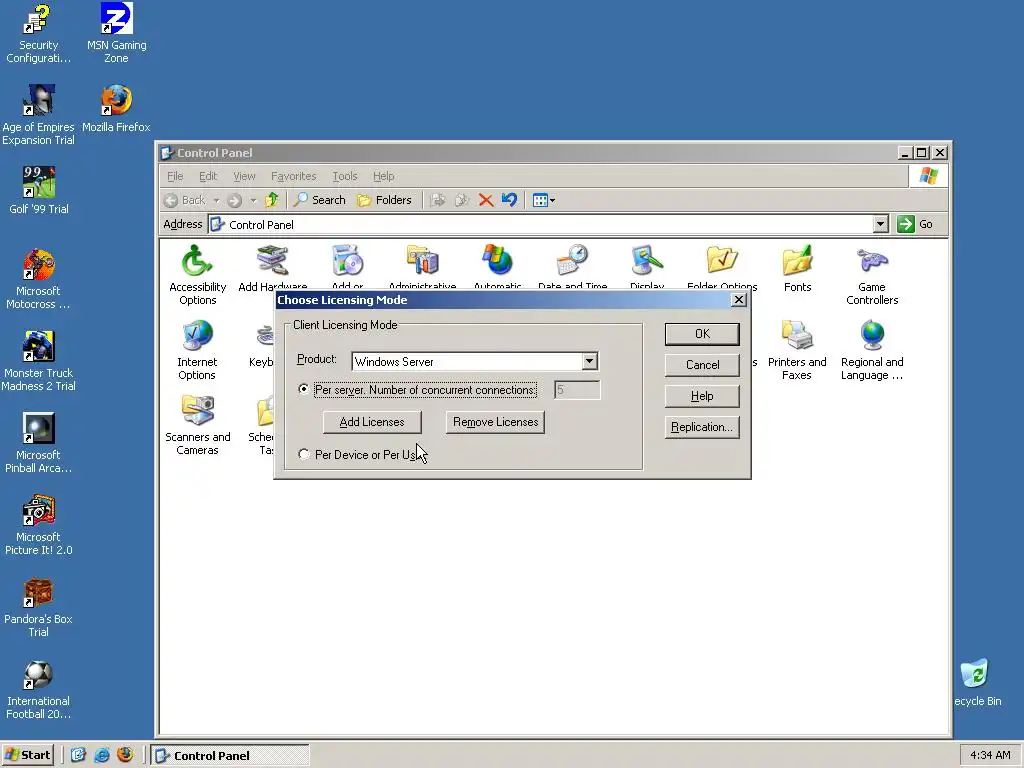
Task: Open the Start menu
Action: 27,755
